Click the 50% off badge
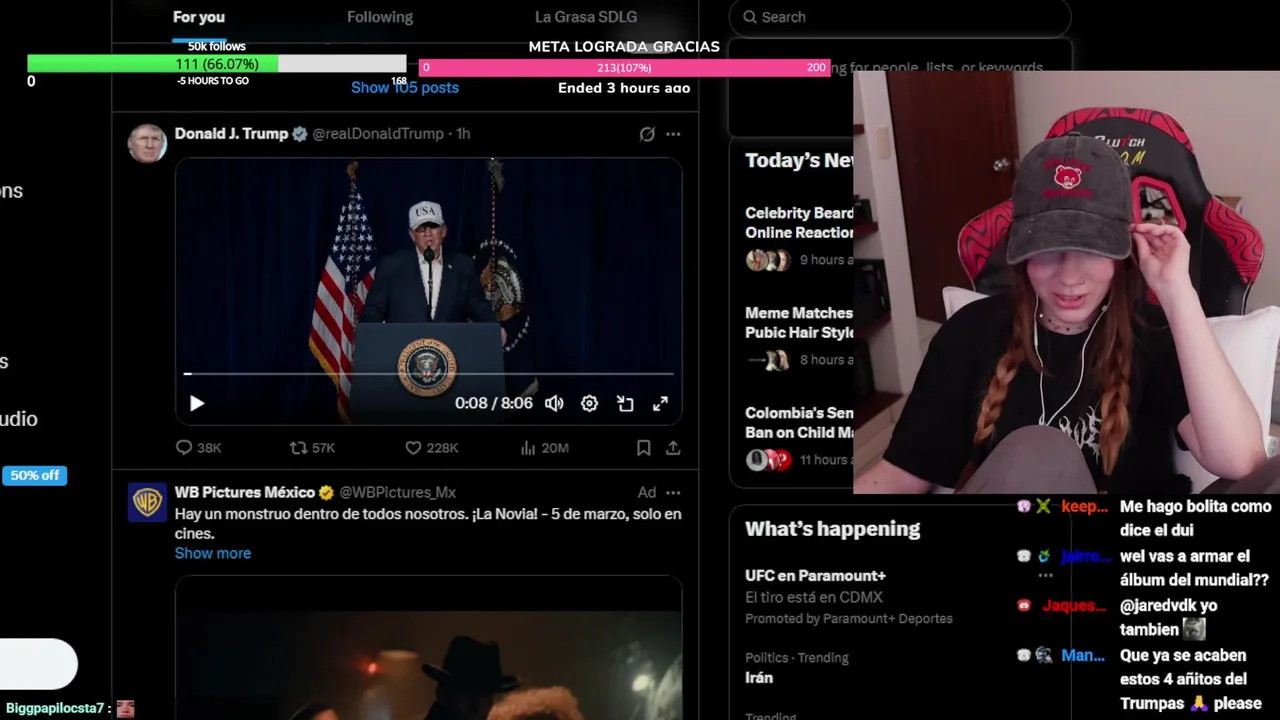The image size is (1280, 720). [x=35, y=476]
